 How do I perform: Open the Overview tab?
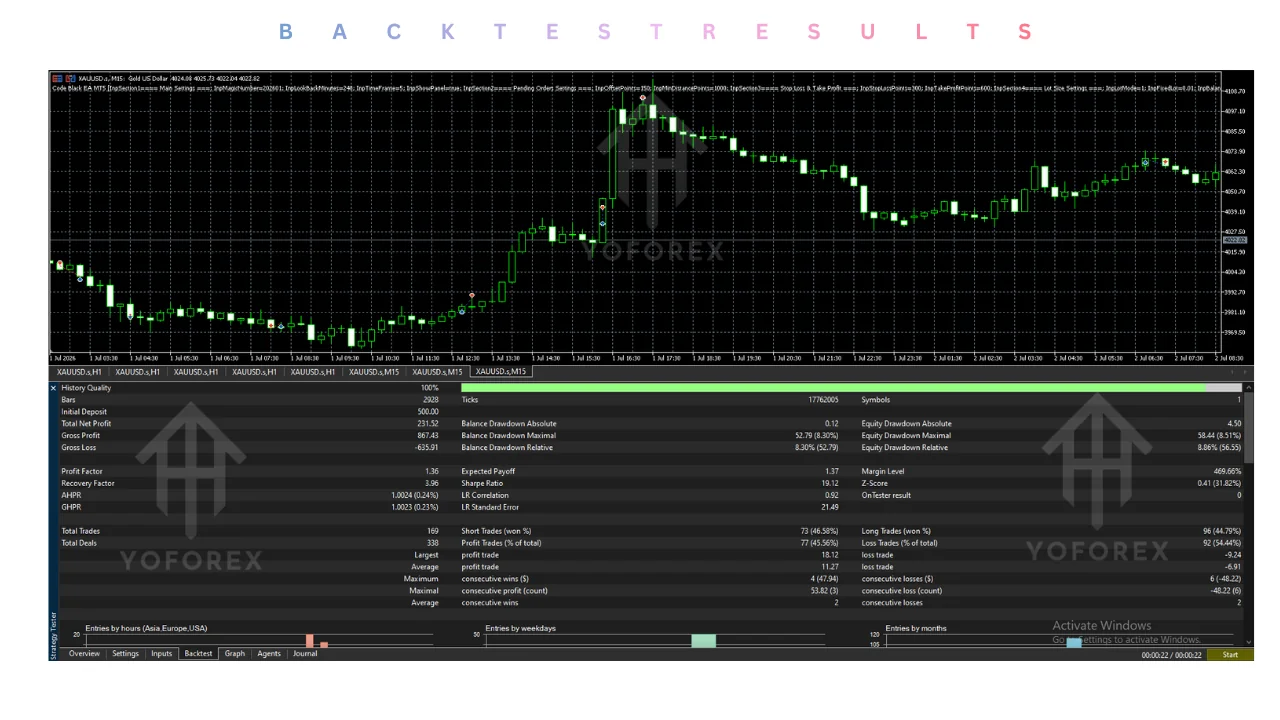pos(84,654)
